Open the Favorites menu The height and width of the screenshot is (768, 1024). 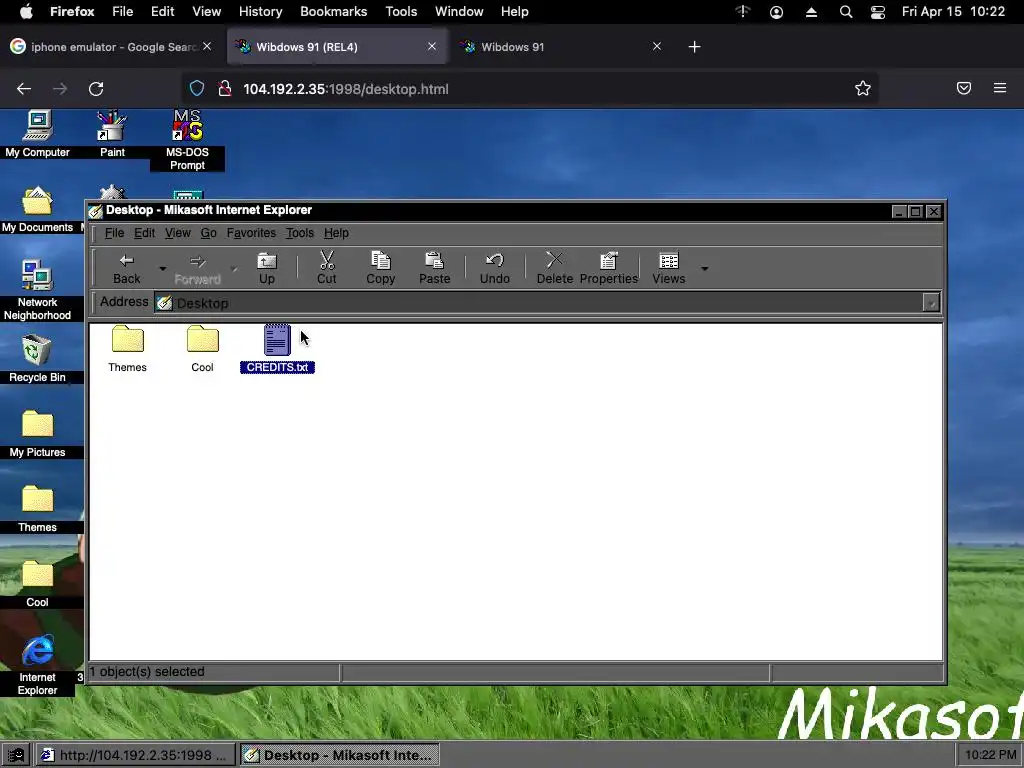click(x=251, y=233)
